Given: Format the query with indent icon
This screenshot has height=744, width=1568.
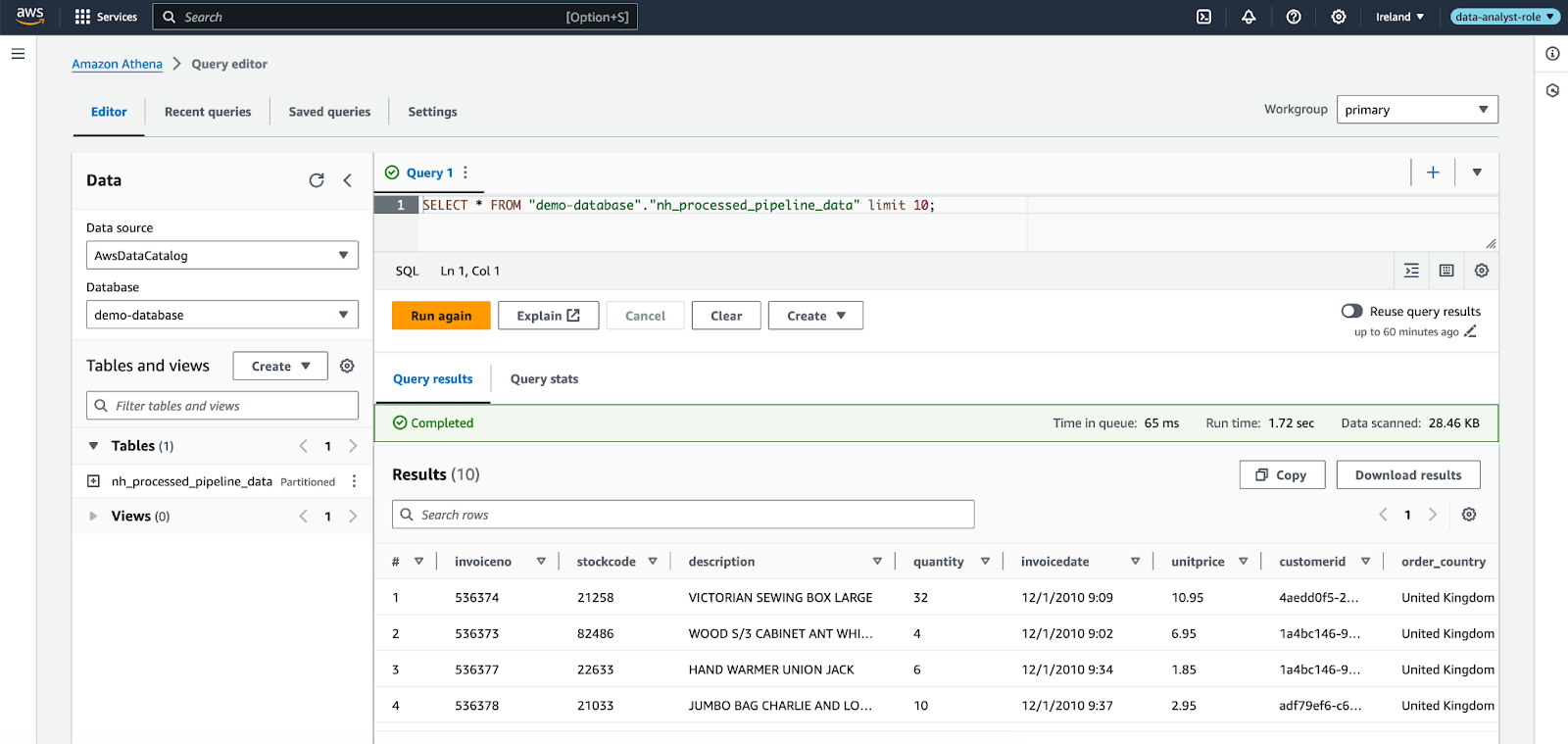Looking at the screenshot, I should click(x=1411, y=271).
